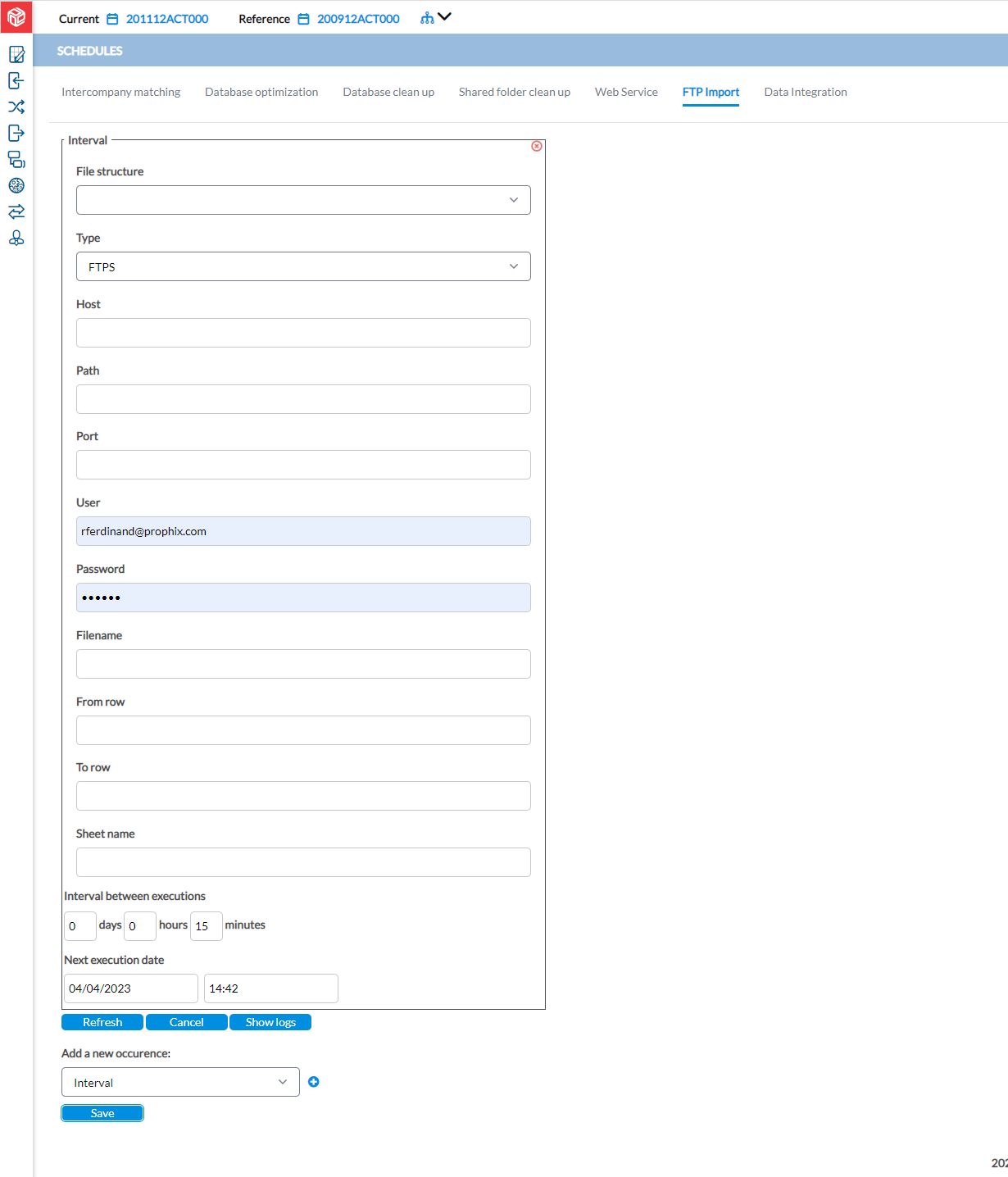Click the red cube application logo
1008x1177 pixels.
16,16
